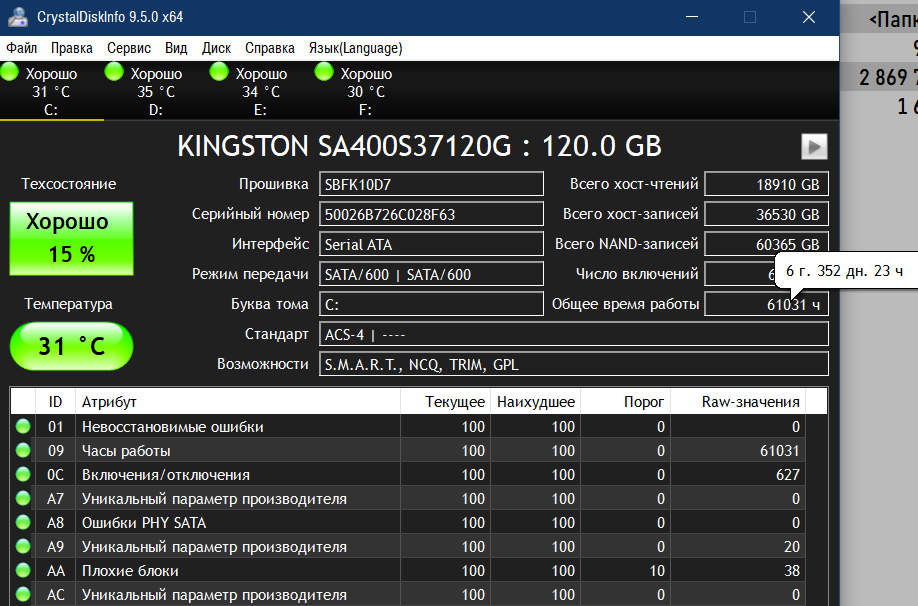
Task: Click green status dot for attribute A9
Action: click(x=23, y=546)
